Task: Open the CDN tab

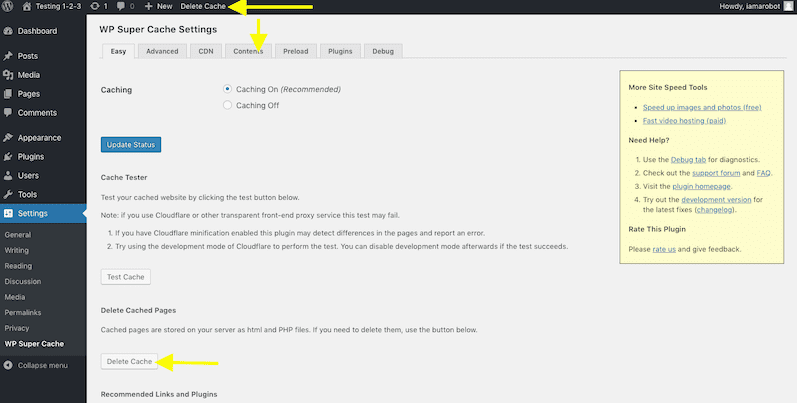Action: coord(206,51)
